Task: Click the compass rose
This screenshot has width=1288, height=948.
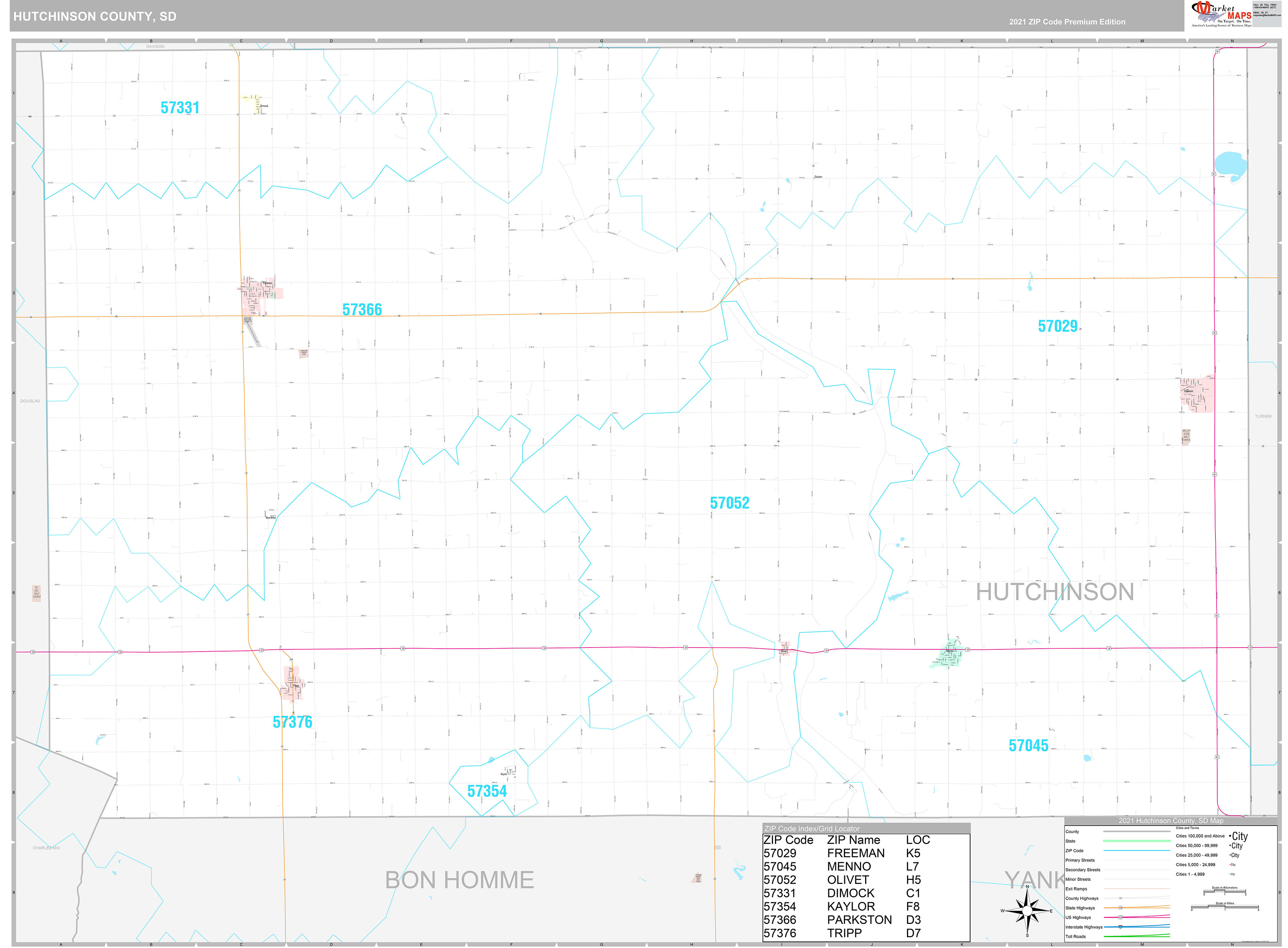Action: point(1027,911)
